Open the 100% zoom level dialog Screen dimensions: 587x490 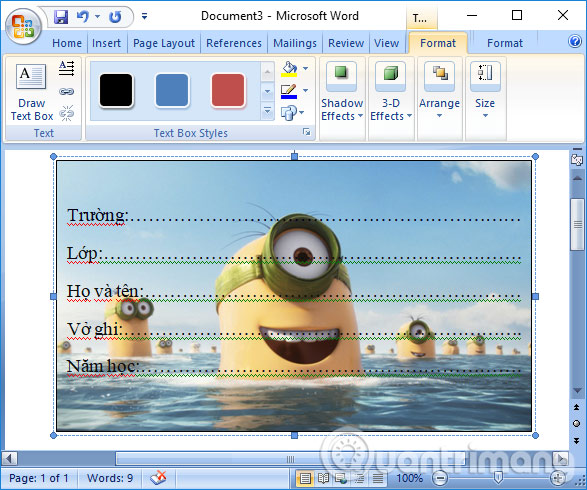pyautogui.click(x=409, y=478)
